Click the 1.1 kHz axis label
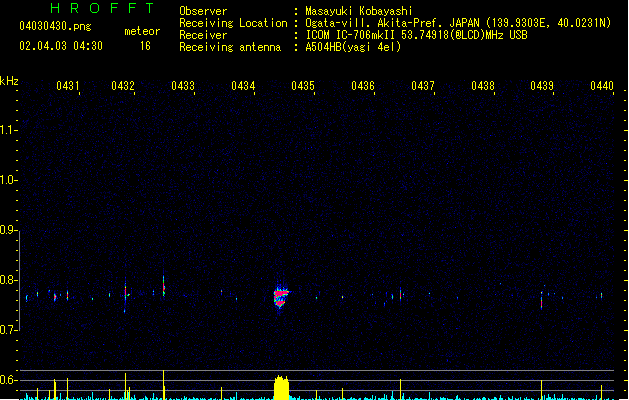Viewport: 629px width, 400px height. [x=7, y=130]
